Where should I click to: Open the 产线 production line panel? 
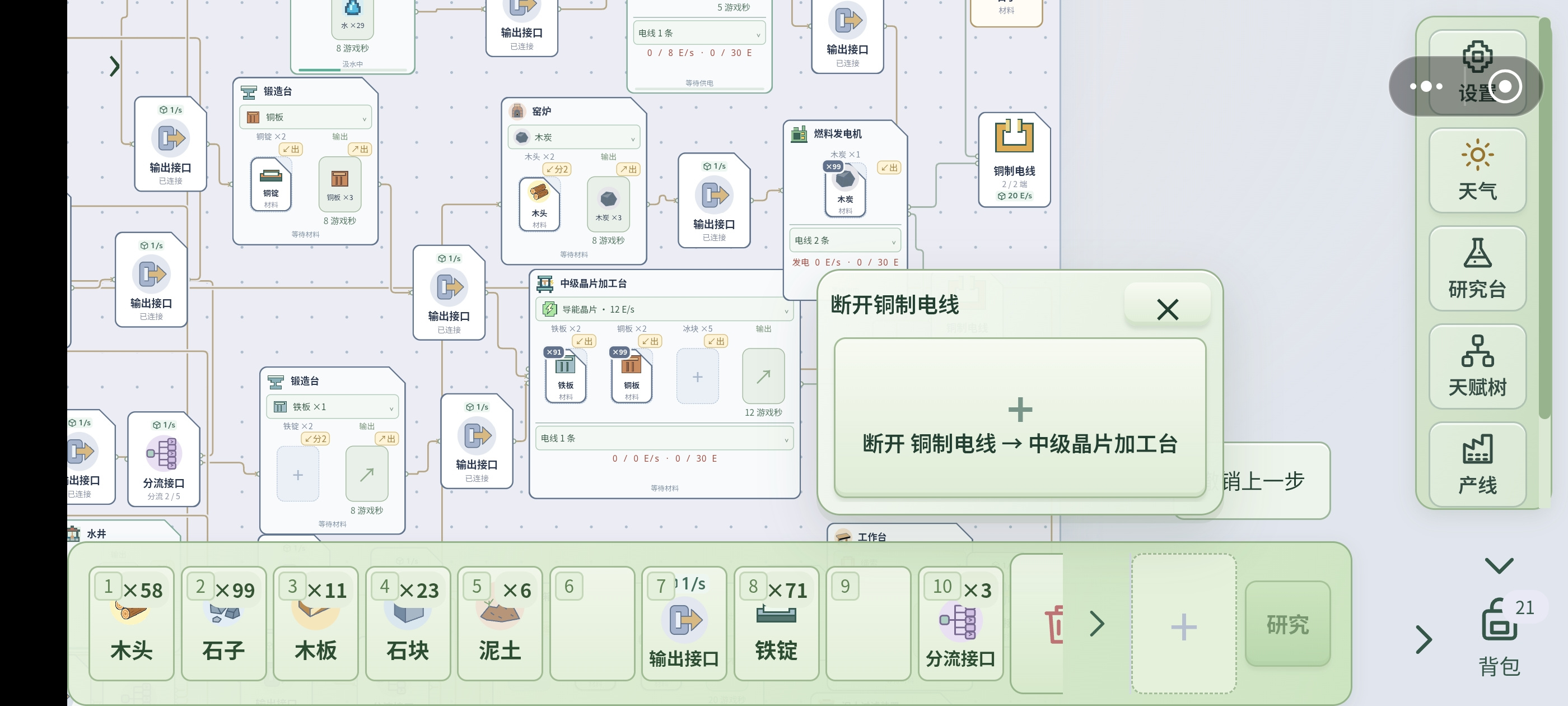click(x=1477, y=465)
